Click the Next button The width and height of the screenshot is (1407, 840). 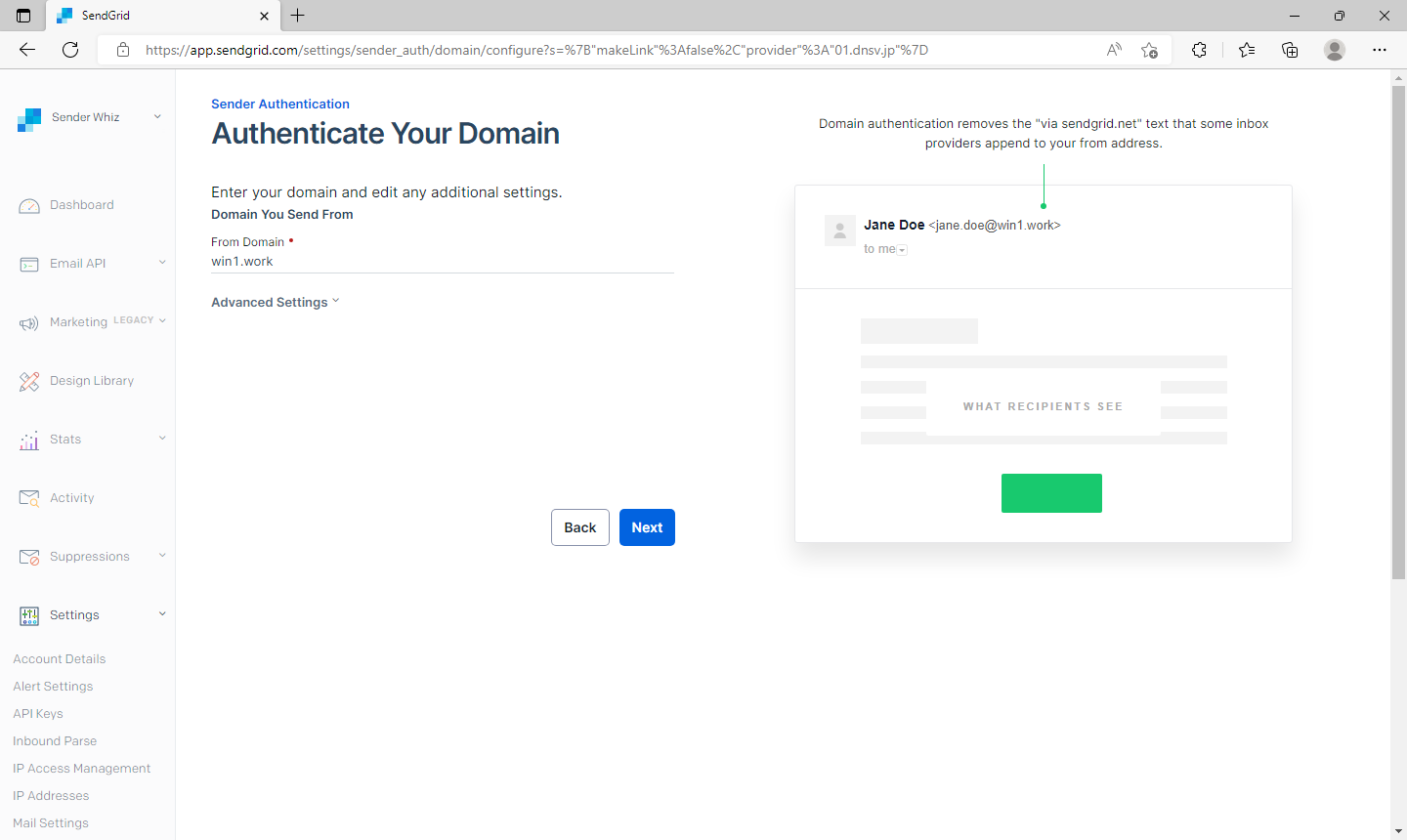[647, 527]
